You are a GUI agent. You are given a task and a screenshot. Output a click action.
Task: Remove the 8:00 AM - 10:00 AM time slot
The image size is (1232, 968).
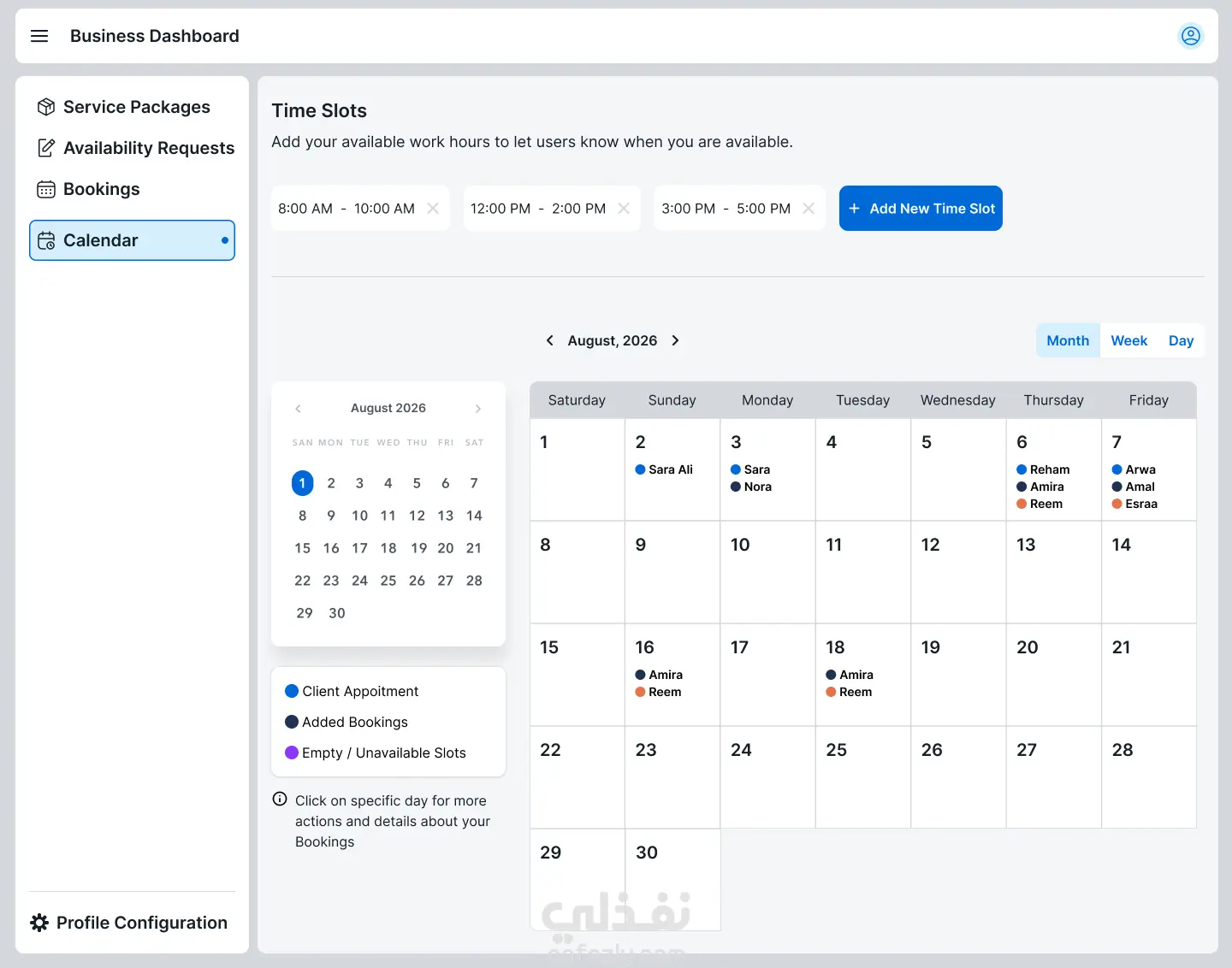coord(433,209)
